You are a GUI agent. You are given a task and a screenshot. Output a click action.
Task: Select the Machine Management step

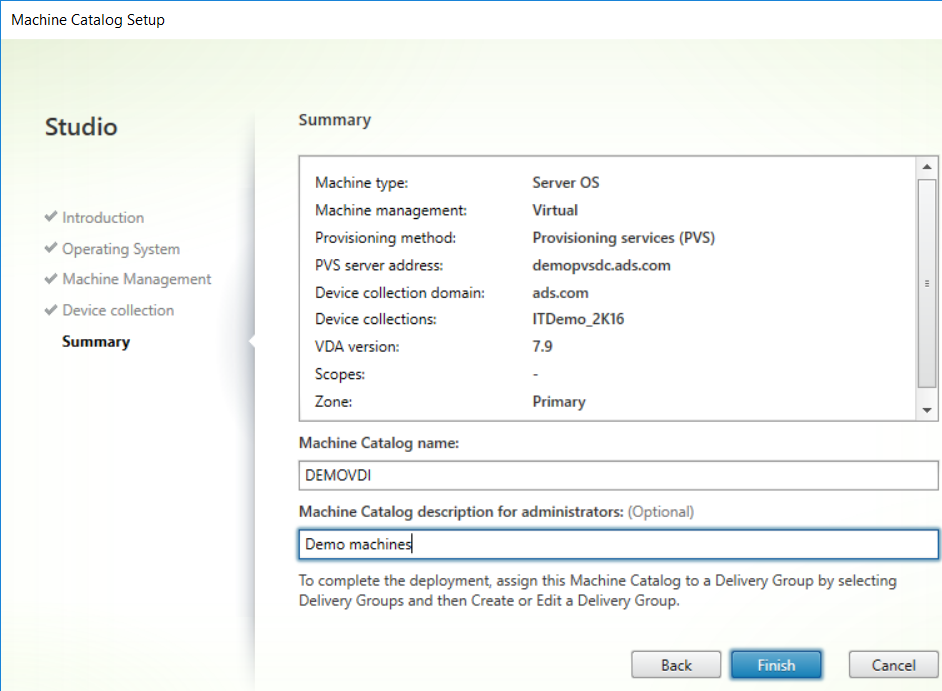136,279
